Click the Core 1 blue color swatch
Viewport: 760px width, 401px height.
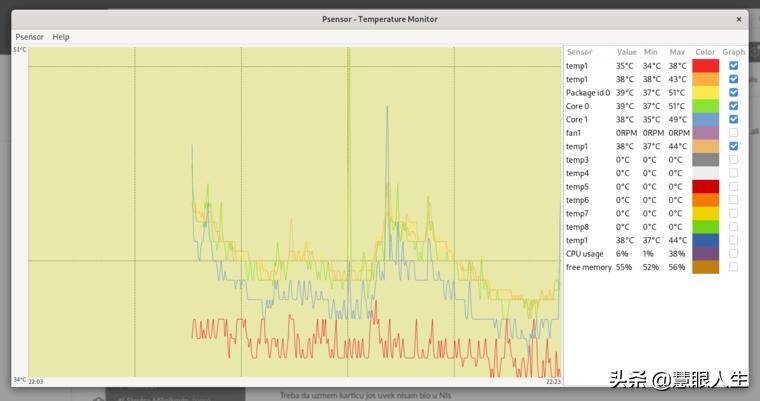coord(705,119)
